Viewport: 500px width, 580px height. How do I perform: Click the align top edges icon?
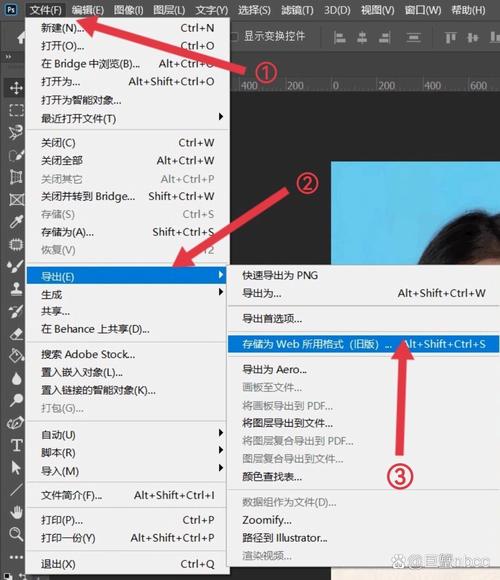tap(450, 37)
